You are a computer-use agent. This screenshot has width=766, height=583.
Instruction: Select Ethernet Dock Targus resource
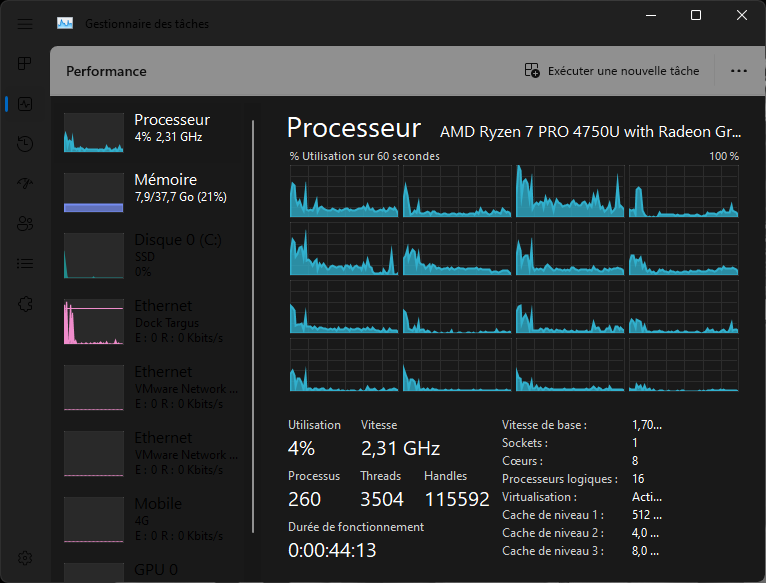tap(151, 321)
